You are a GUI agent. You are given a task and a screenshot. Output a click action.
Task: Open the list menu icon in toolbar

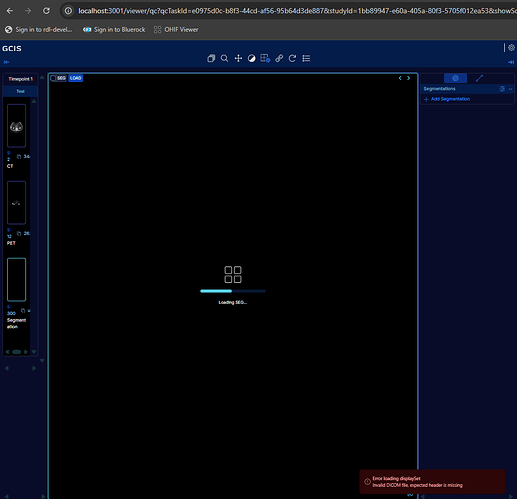[x=306, y=58]
